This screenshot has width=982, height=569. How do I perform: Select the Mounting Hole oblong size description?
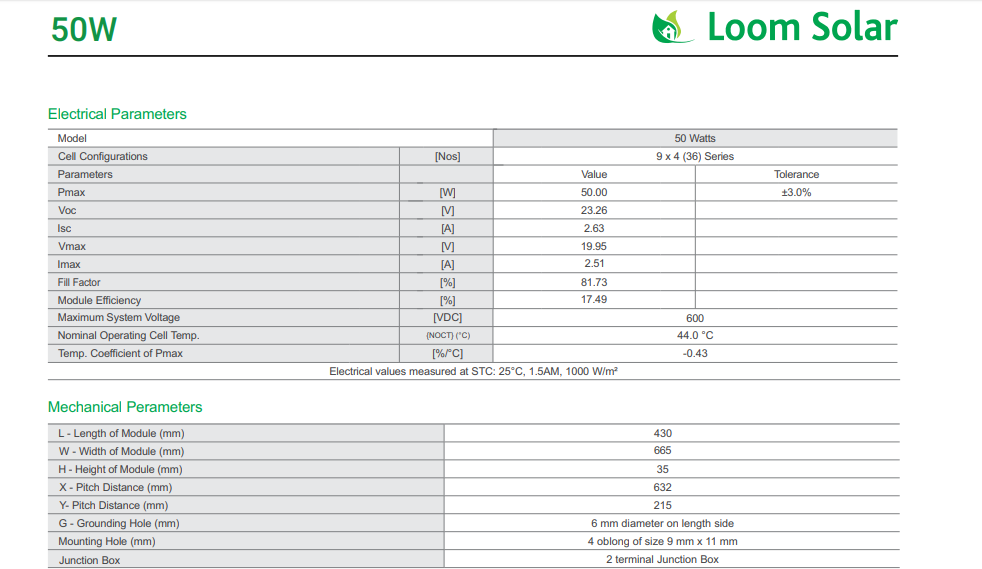pos(662,541)
